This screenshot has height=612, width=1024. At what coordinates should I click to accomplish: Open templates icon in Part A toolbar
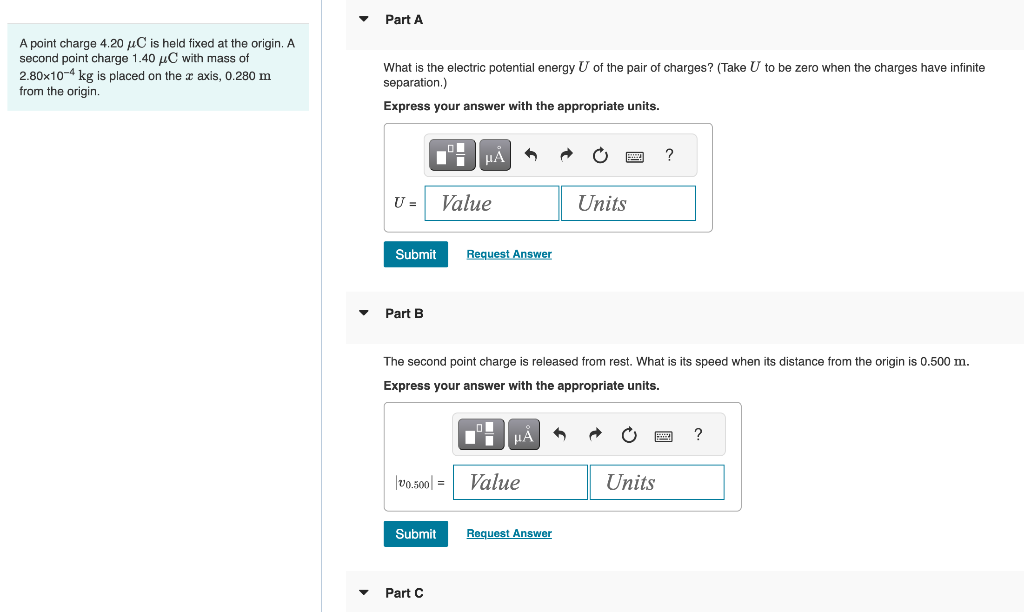click(452, 155)
